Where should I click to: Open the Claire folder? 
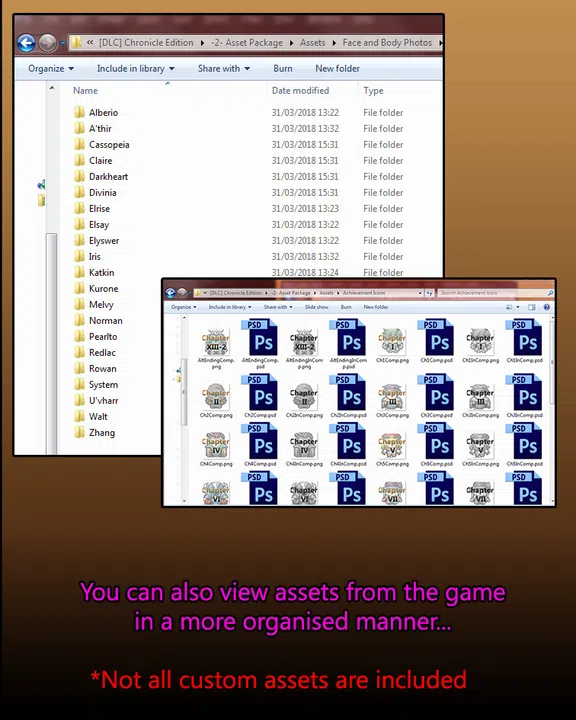point(93,161)
